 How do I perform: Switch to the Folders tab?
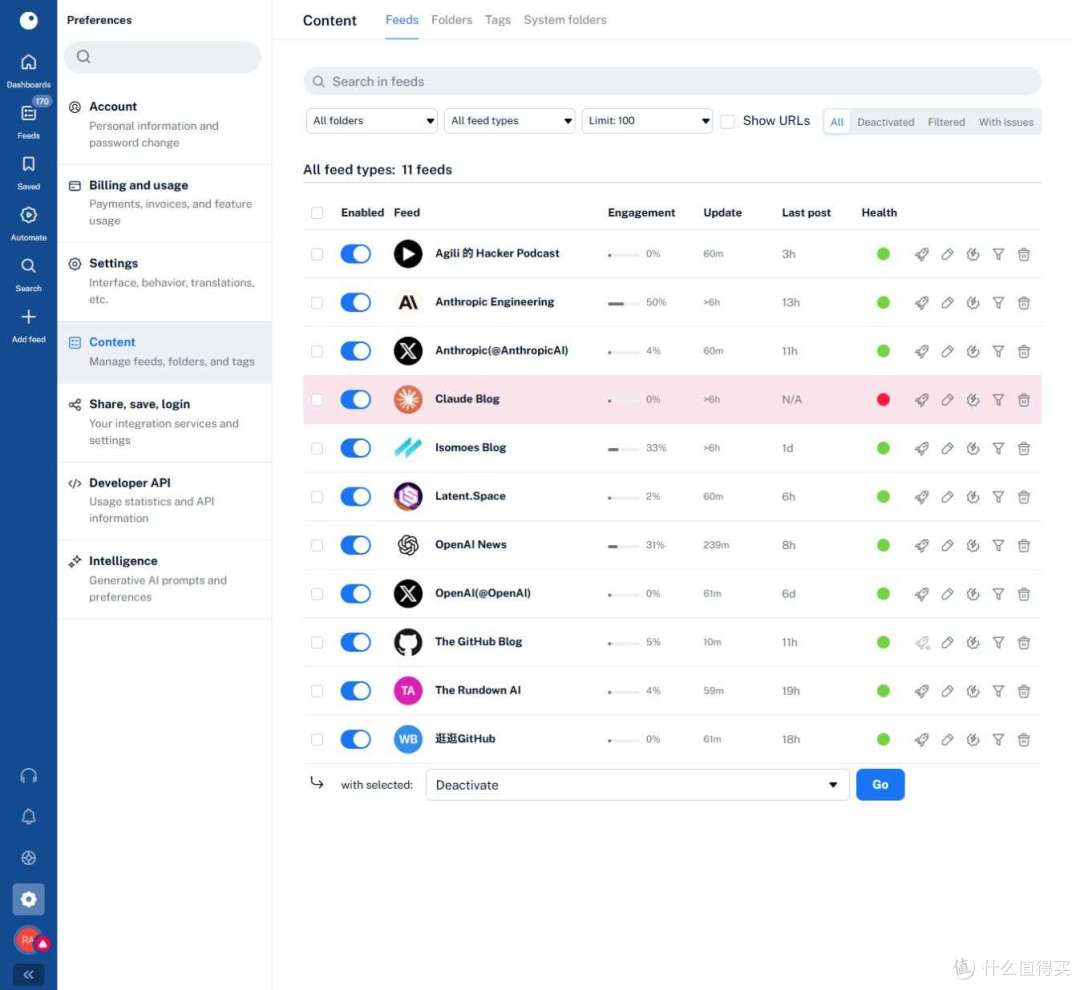[452, 20]
